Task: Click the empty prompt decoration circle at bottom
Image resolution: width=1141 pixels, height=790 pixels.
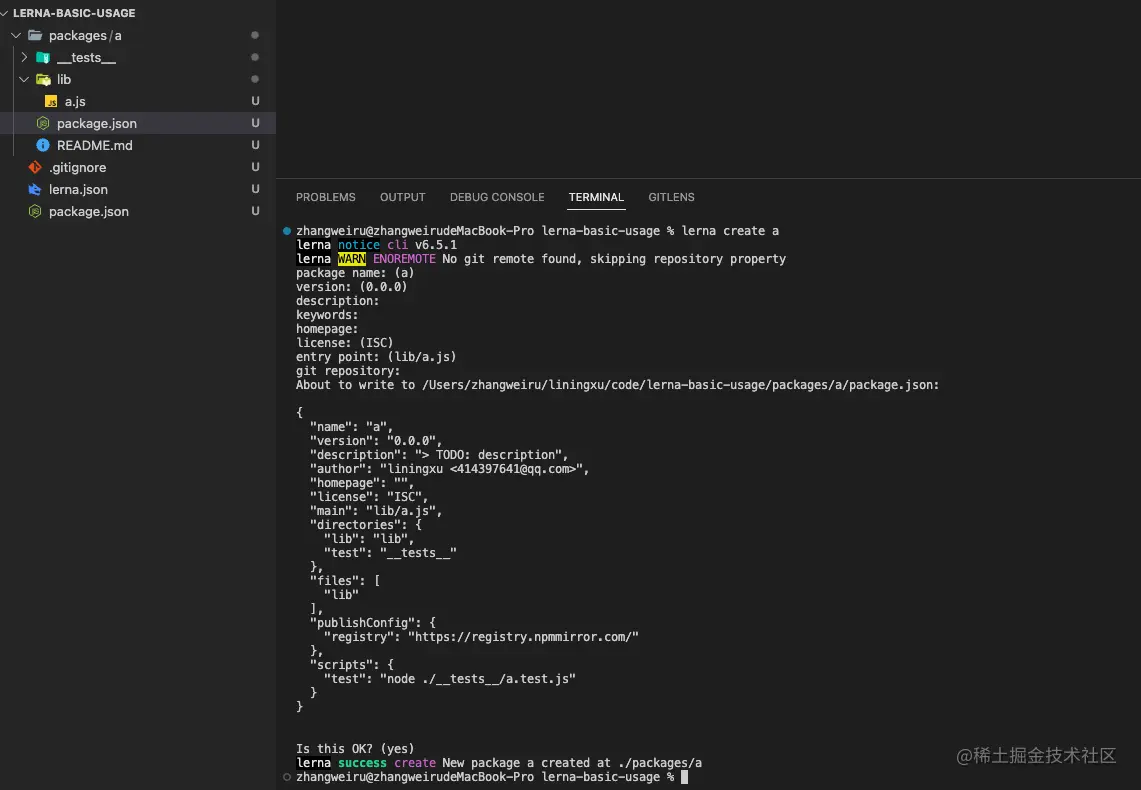Action: coord(287,777)
